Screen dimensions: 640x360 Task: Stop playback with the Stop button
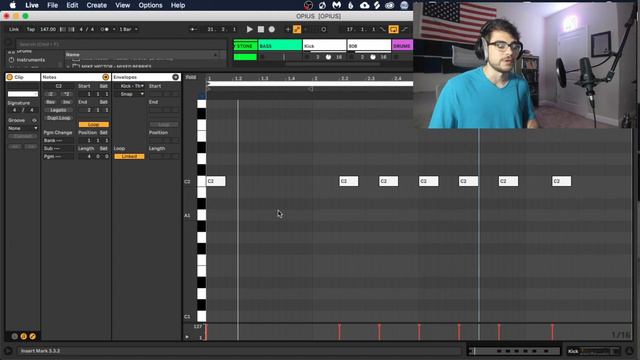tap(261, 29)
